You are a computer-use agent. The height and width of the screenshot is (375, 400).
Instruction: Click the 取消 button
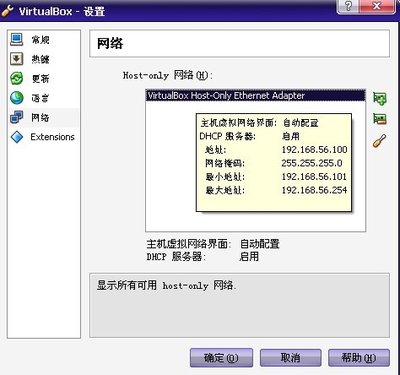[x=291, y=358]
